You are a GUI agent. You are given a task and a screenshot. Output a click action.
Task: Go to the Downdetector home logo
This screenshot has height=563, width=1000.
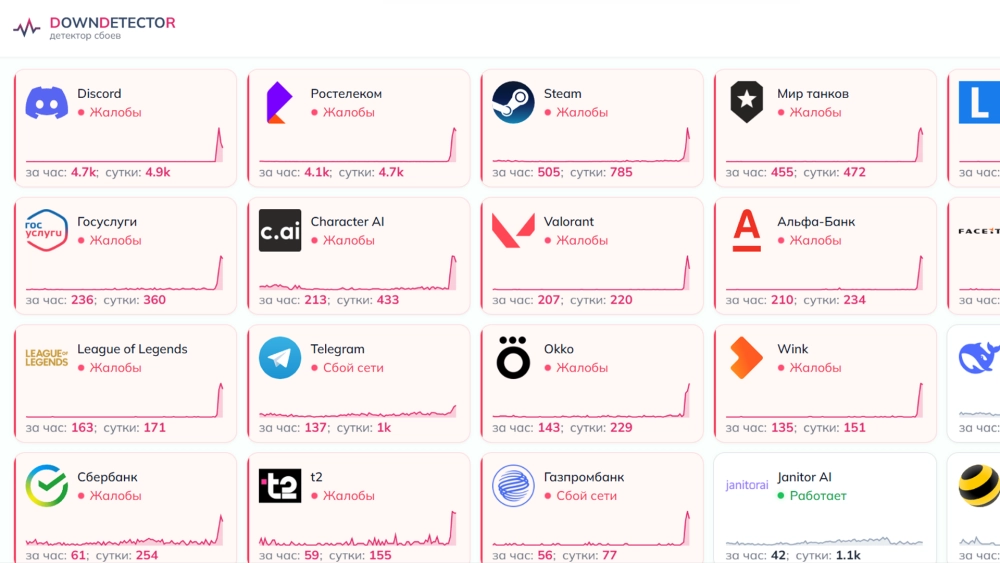click(94, 27)
